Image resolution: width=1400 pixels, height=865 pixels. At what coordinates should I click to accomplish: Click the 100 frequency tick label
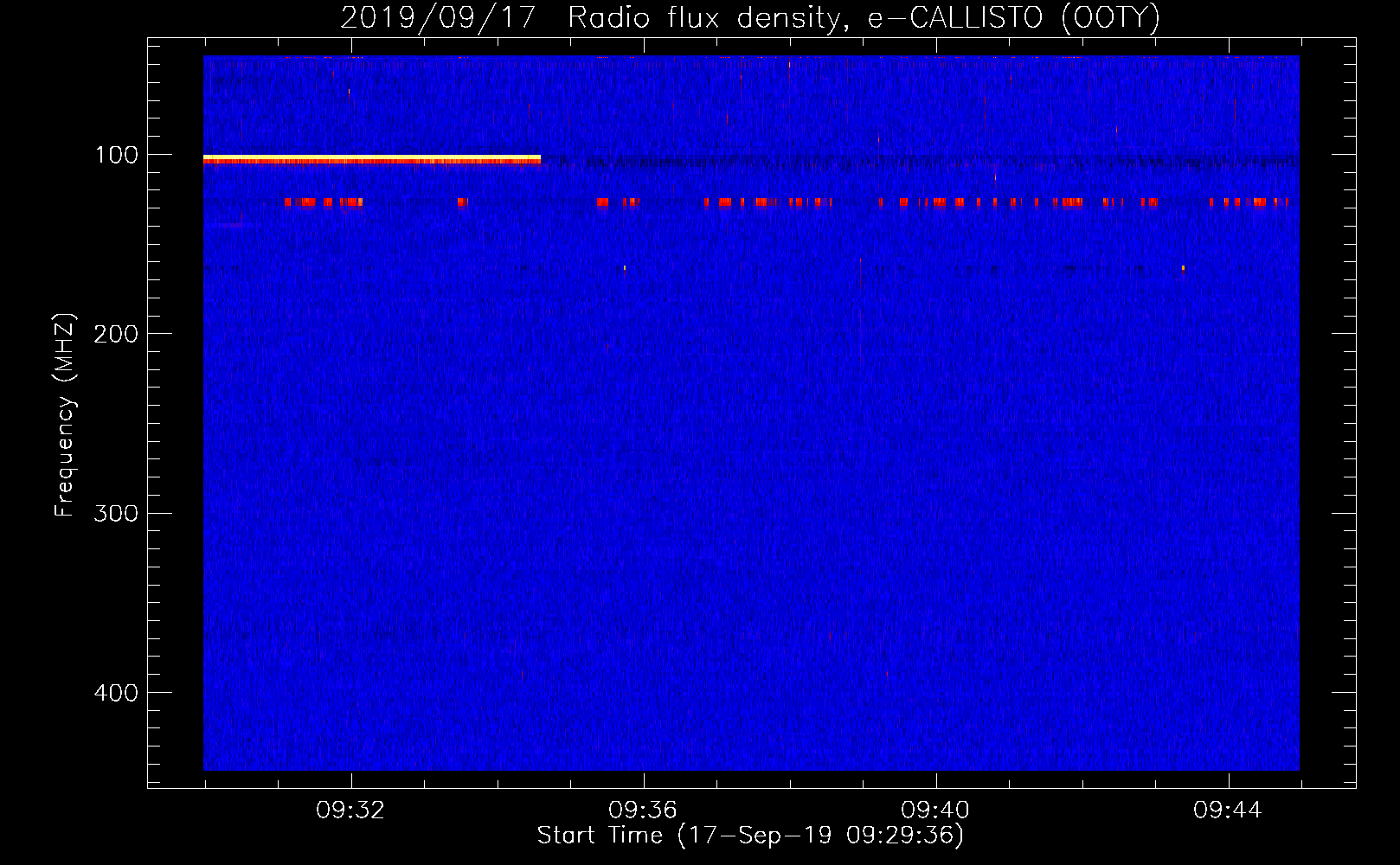coord(117,155)
